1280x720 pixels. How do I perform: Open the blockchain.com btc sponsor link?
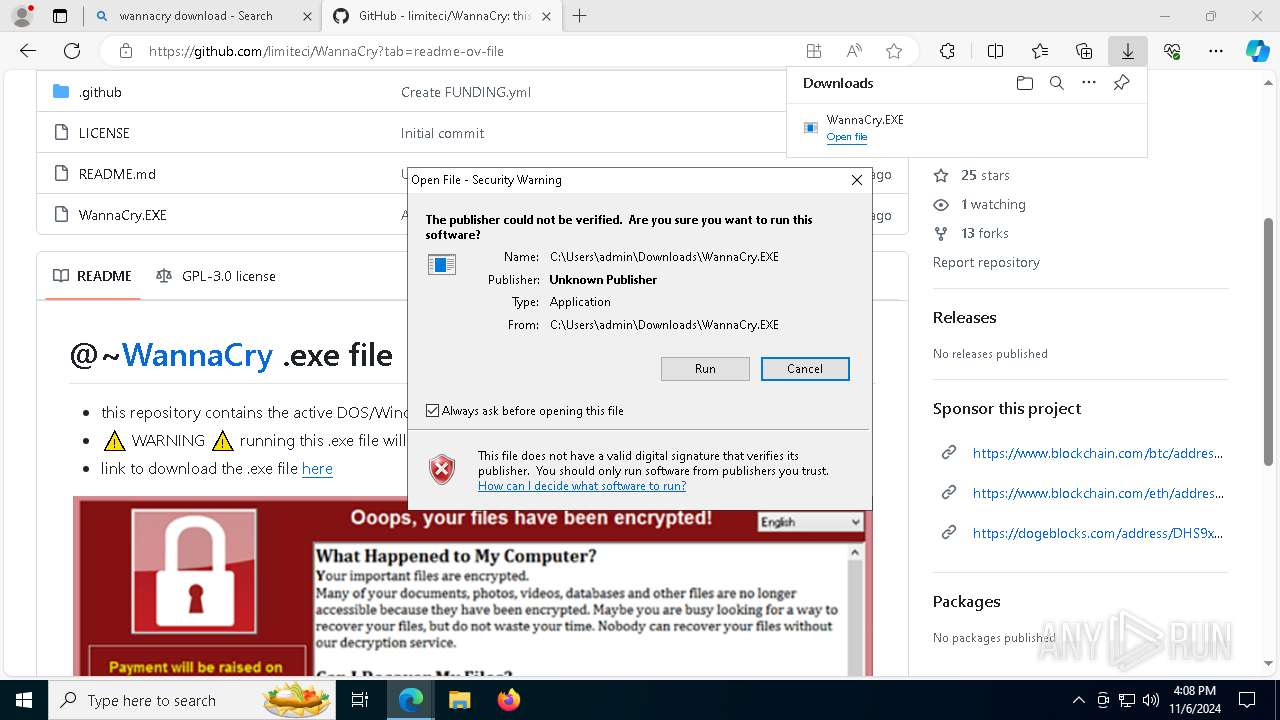[x=1097, y=453]
